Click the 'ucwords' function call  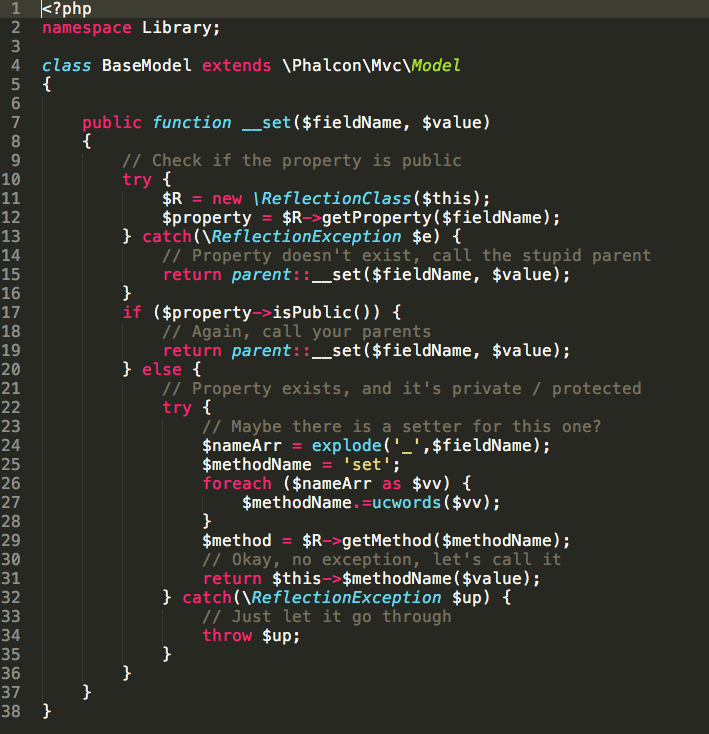pyautogui.click(x=407, y=503)
